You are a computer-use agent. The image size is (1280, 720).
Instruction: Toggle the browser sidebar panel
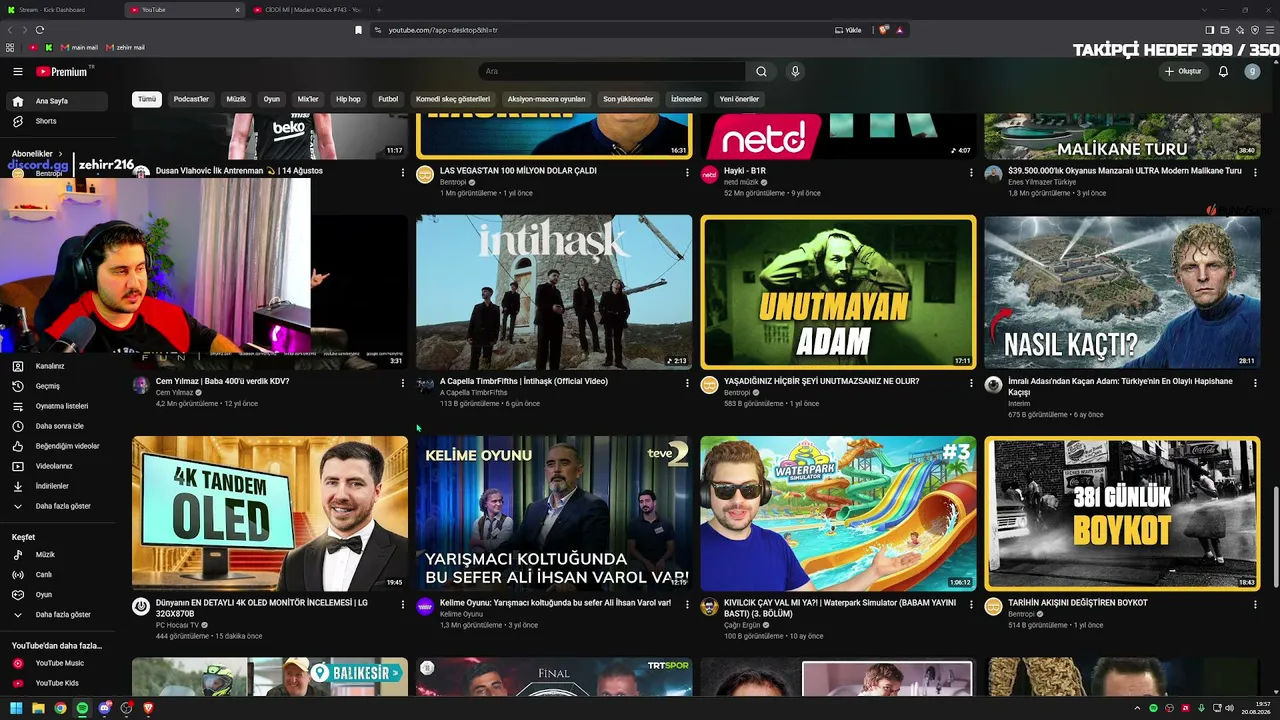[x=1209, y=30]
